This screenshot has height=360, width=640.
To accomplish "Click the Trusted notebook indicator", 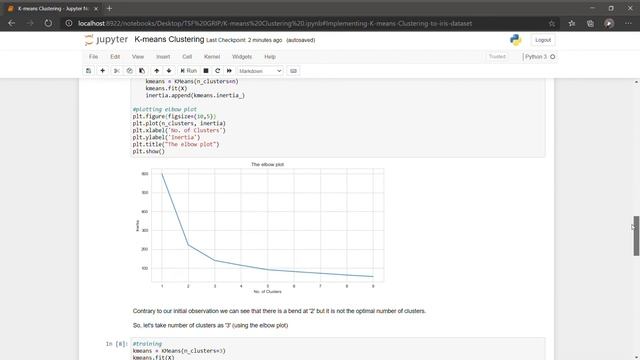I will [x=497, y=57].
